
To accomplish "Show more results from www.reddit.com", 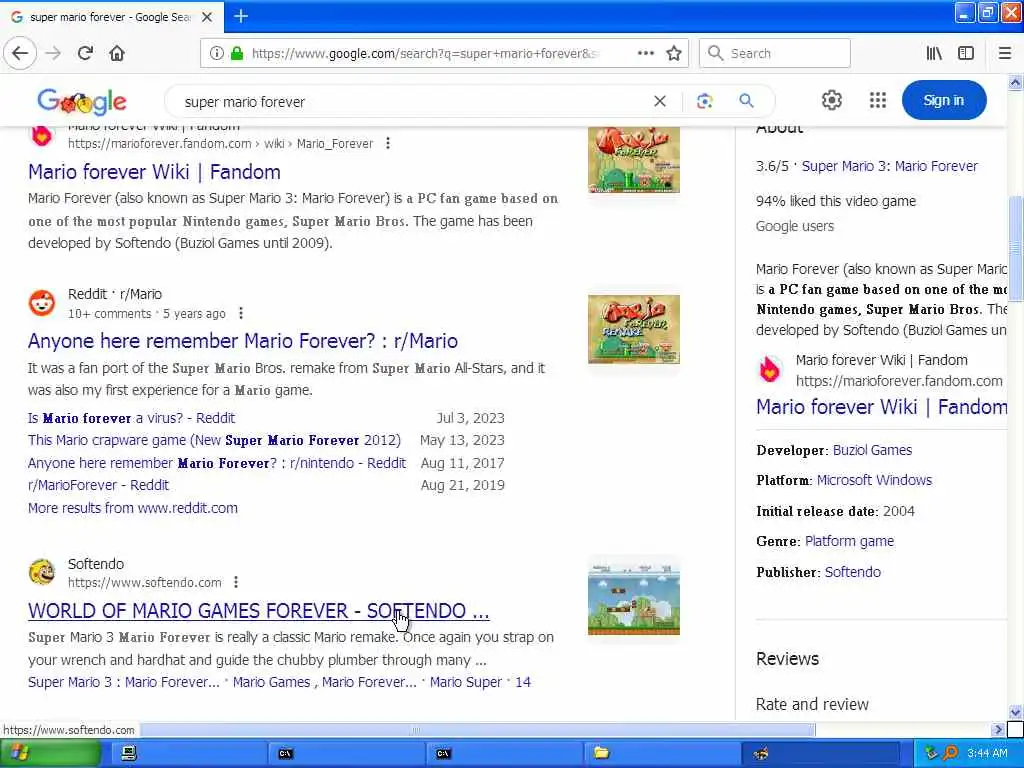I will [x=133, y=508].
